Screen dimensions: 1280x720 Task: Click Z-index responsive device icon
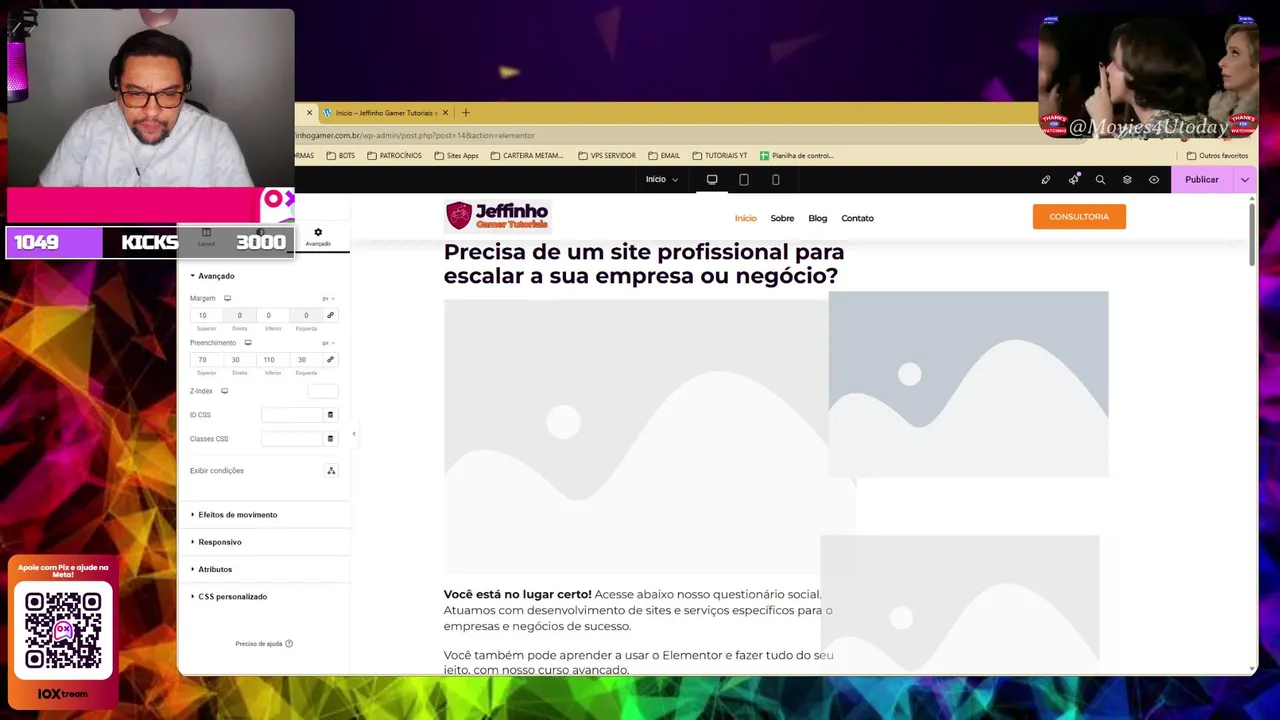click(224, 391)
